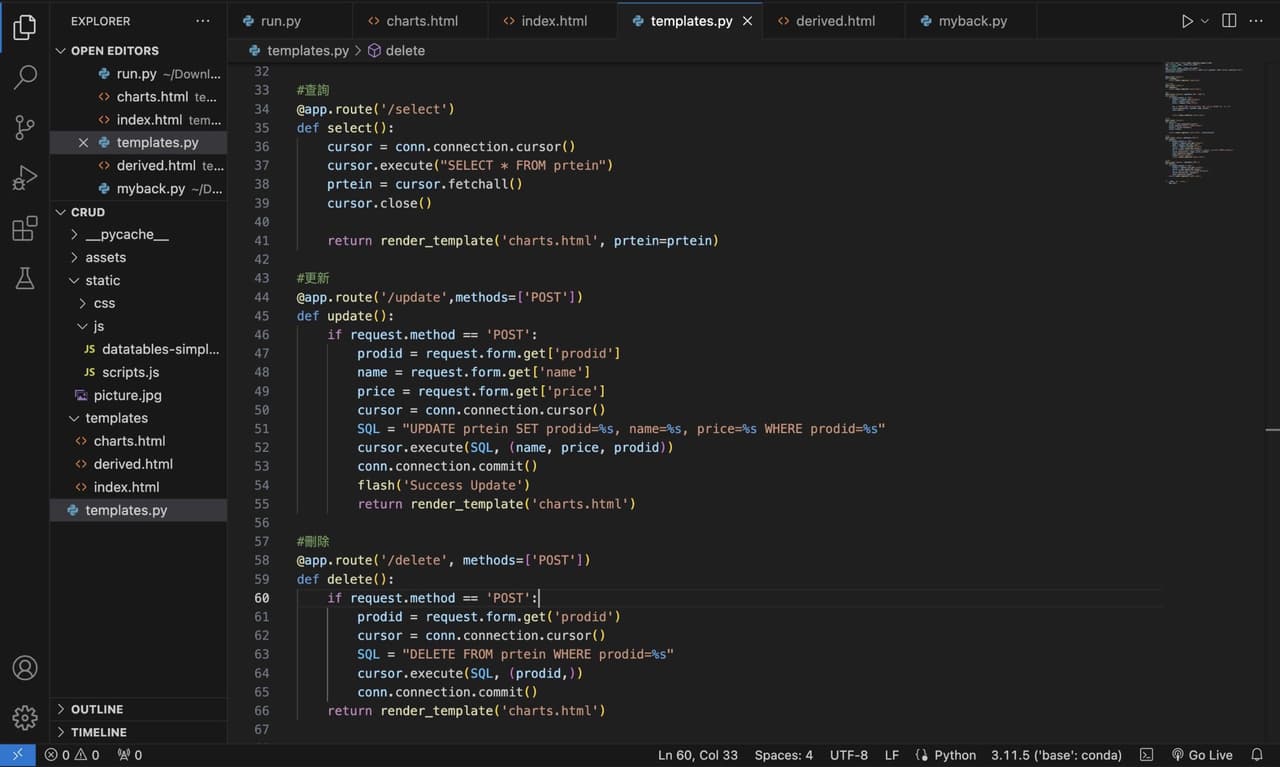This screenshot has width=1280, height=767.
Task: Open the integrated terminal icon in status bar
Action: click(x=1145, y=755)
